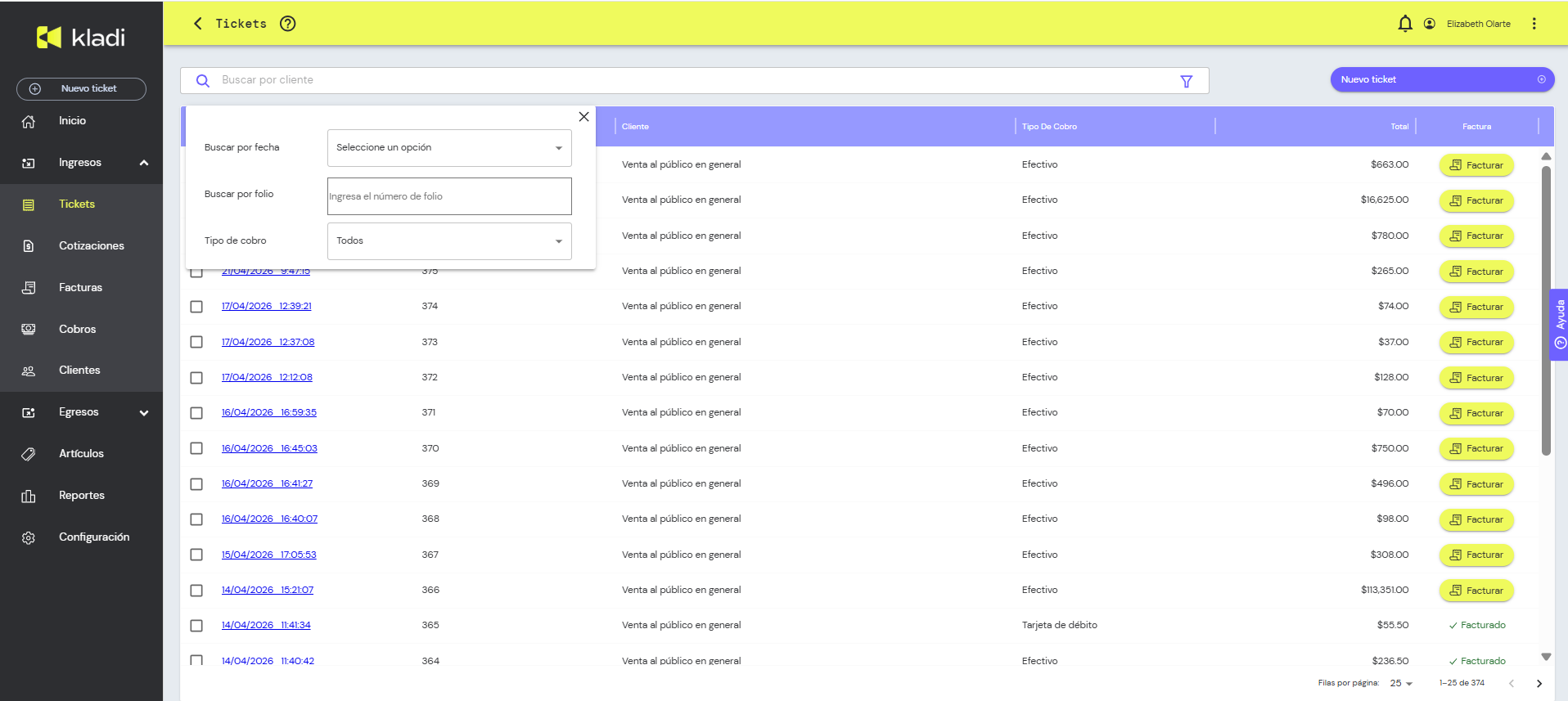This screenshot has width=1568, height=701.
Task: Select checkbox for ticket 370
Action: click(x=196, y=448)
